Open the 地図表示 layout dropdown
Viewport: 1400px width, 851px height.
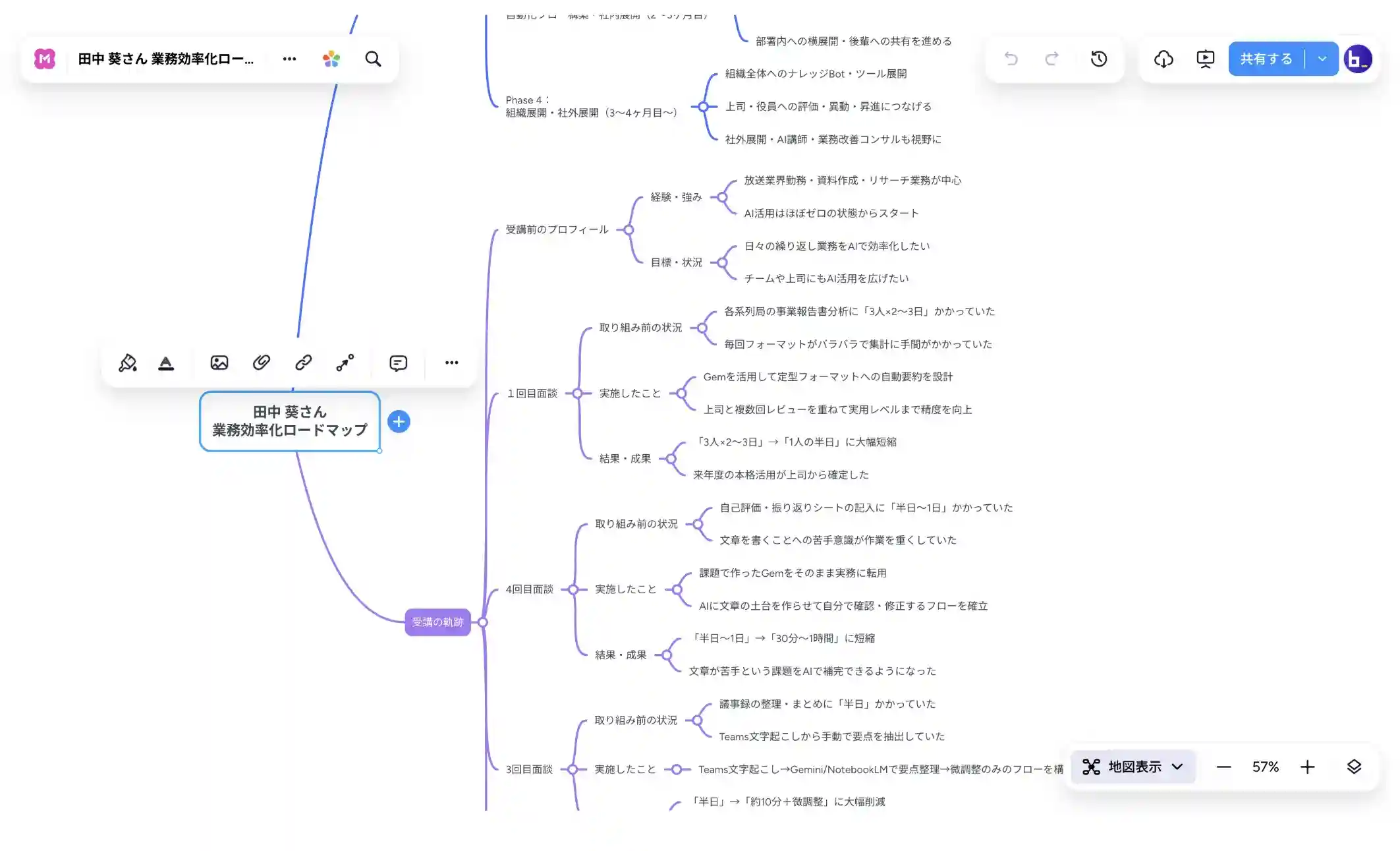pyautogui.click(x=1133, y=767)
